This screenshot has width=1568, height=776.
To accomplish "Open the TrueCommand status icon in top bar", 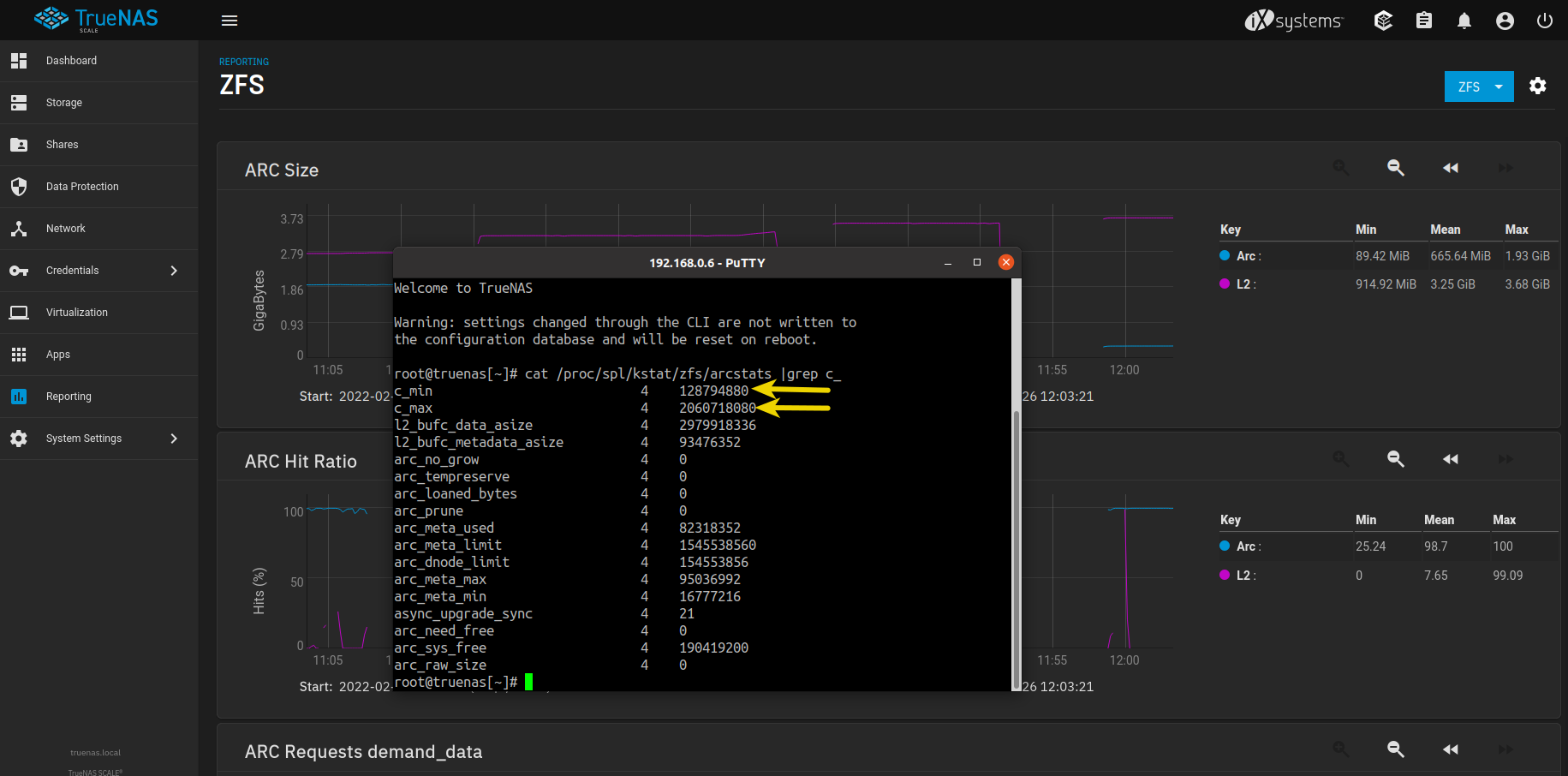I will [1383, 21].
